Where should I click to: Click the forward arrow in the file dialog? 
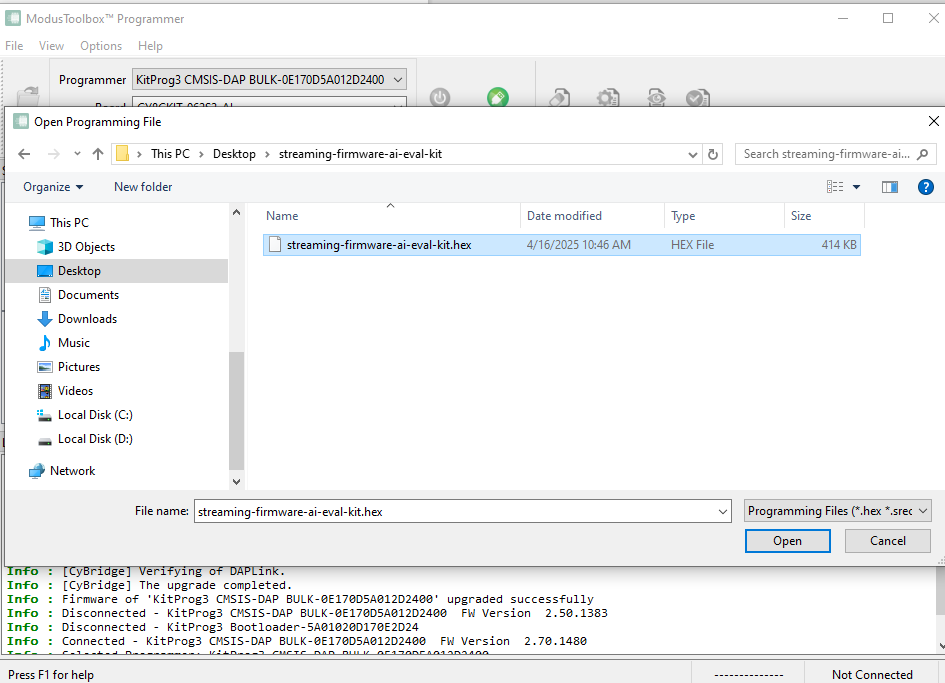coord(54,154)
